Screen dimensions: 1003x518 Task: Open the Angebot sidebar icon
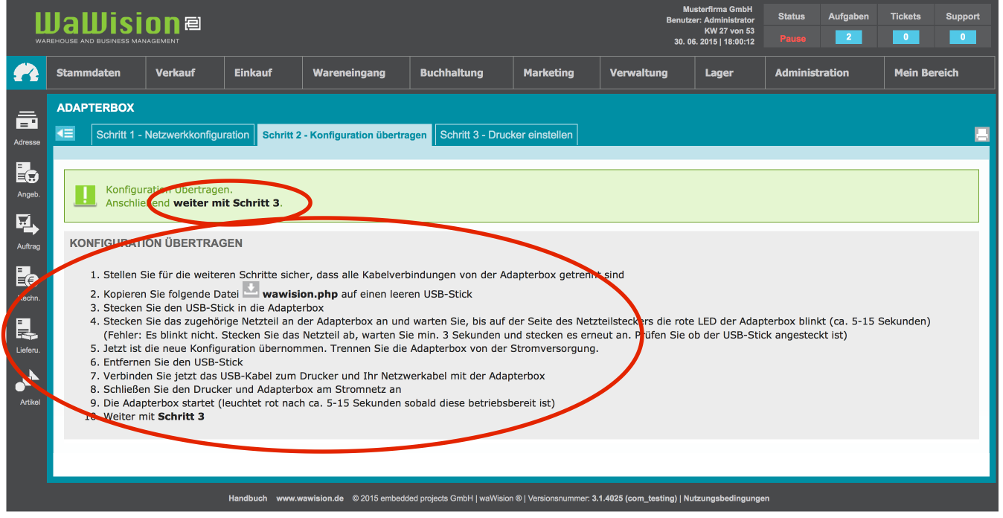click(x=27, y=174)
